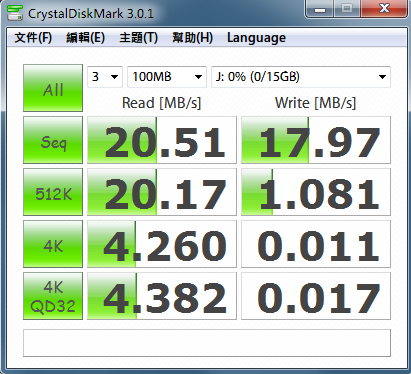This screenshot has height=374, width=411.
Task: Click the CrystalDiskMark title bar icon
Action: (15, 13)
